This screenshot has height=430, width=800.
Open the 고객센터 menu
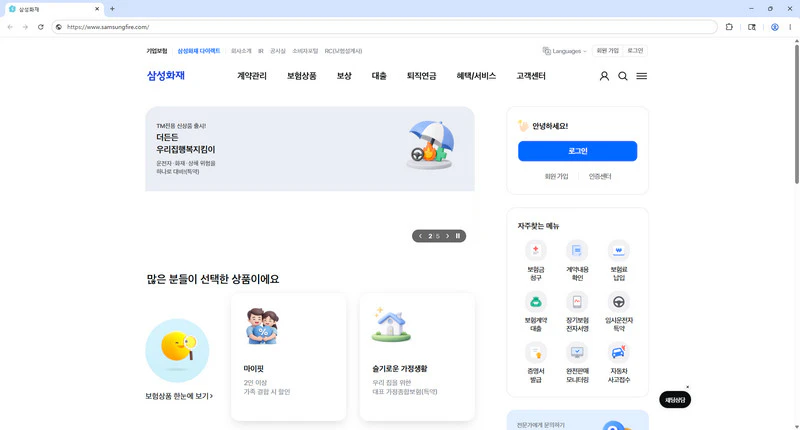531,76
